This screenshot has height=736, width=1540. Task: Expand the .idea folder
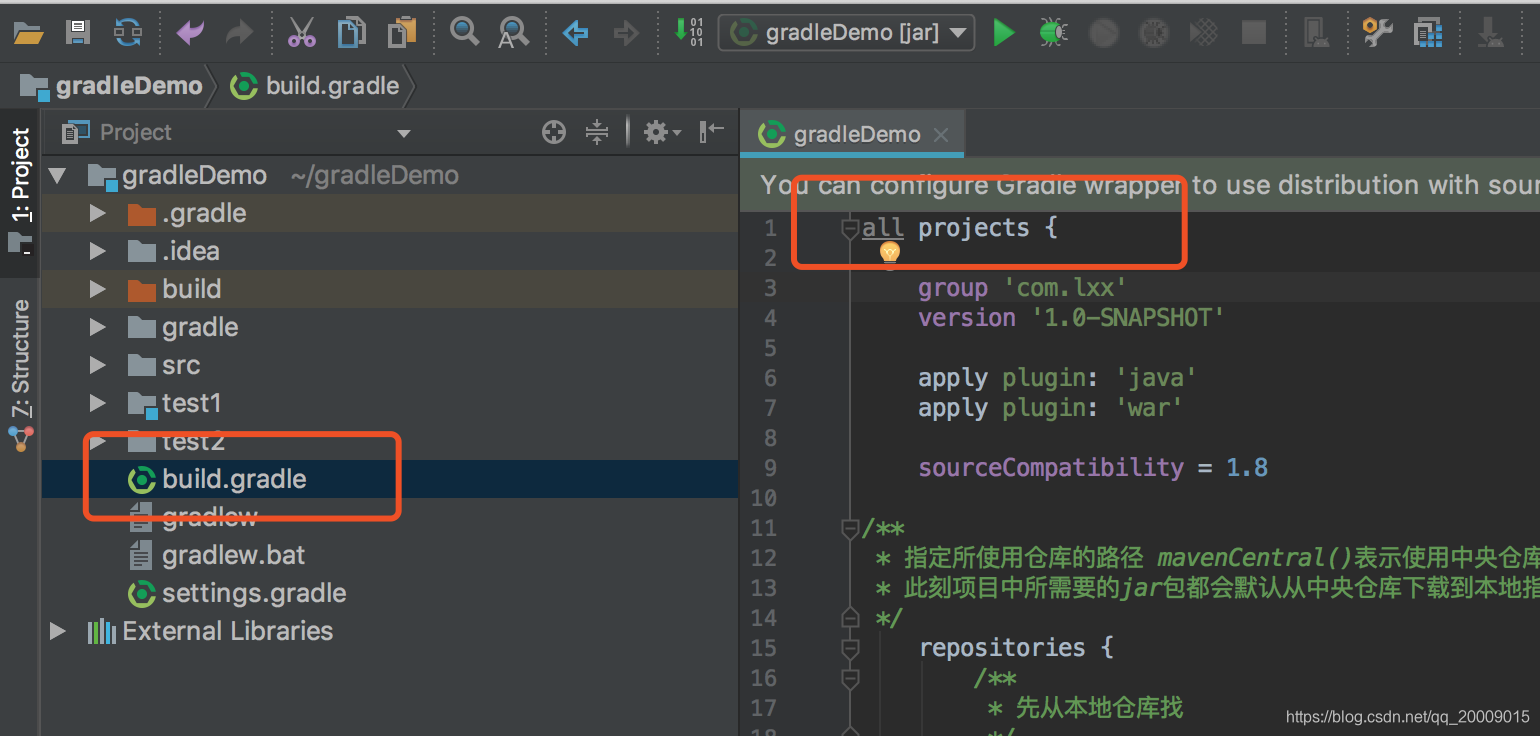(97, 252)
